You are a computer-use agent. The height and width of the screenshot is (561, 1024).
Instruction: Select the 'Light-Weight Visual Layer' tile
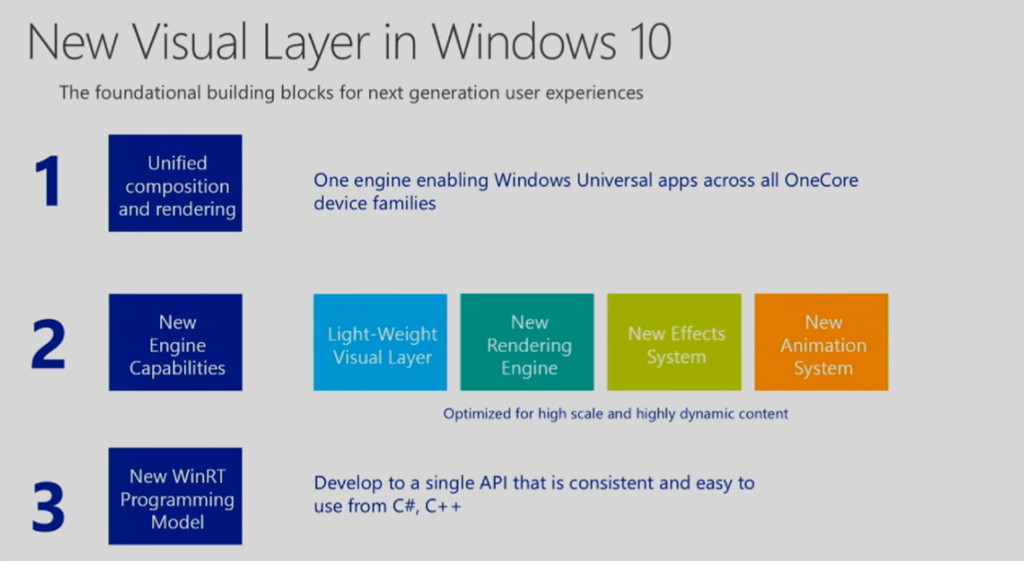(380, 342)
